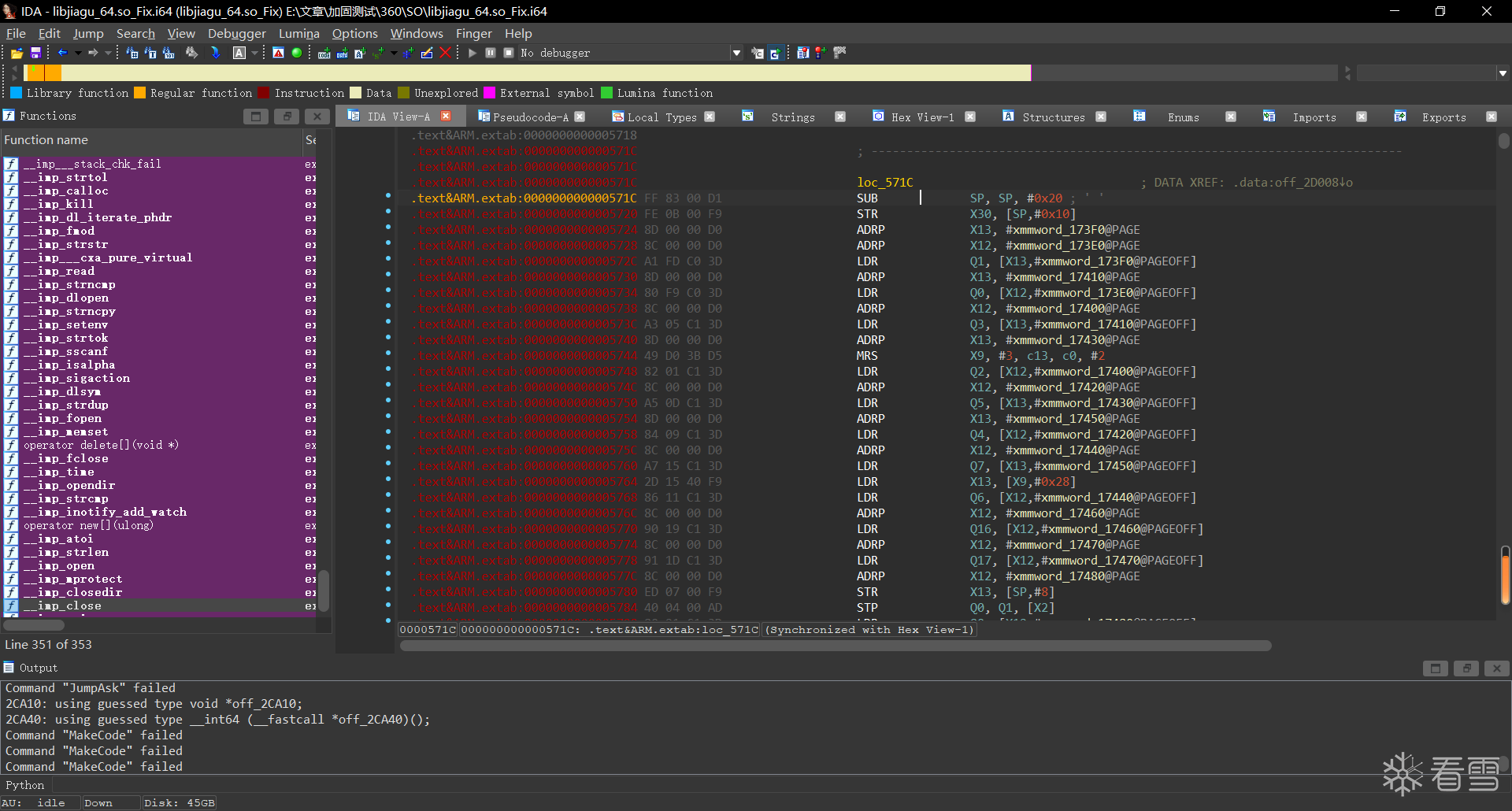
Task: Click the Jump back blue arrow
Action: [63, 53]
